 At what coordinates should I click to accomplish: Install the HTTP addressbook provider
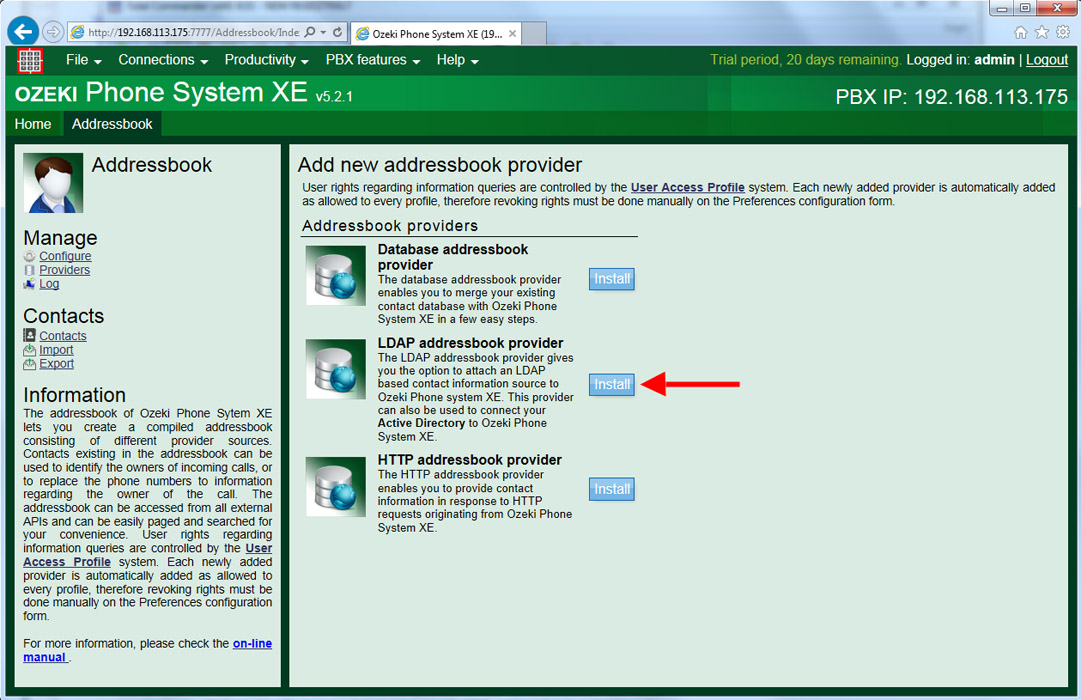612,489
